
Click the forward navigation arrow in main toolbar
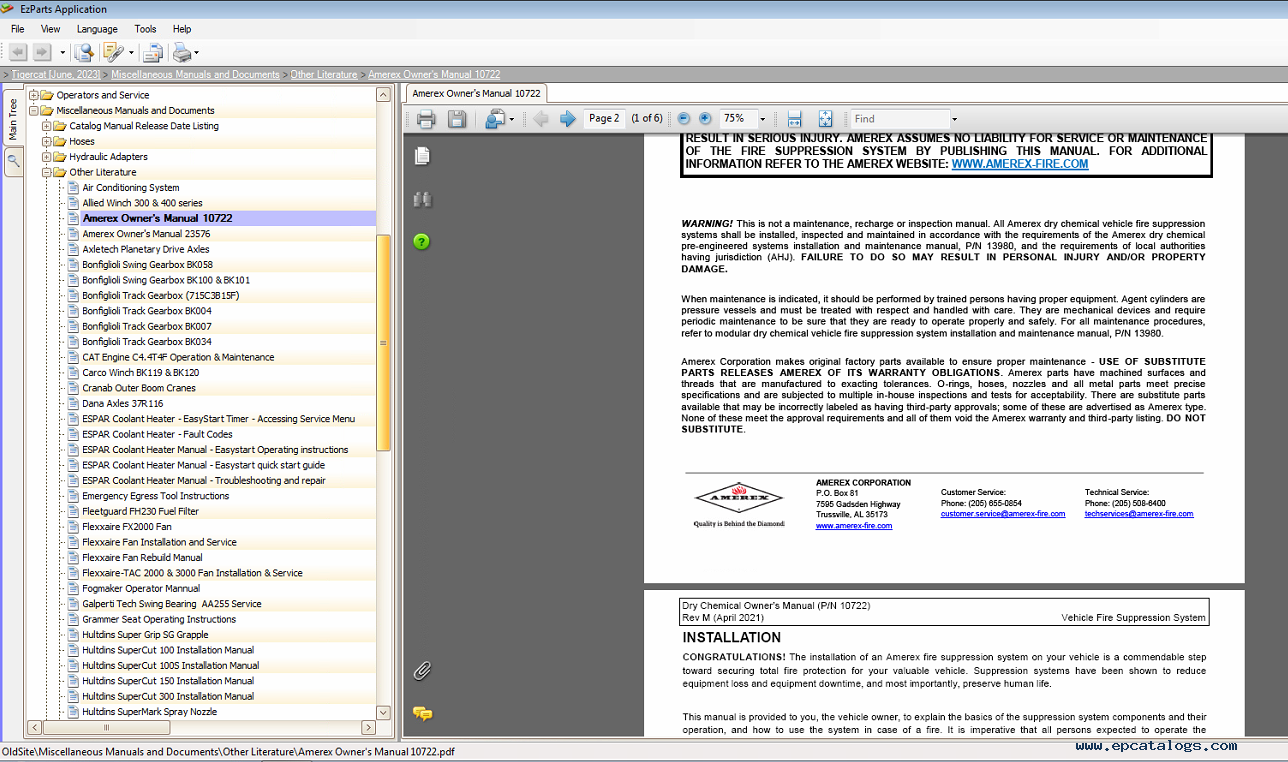click(41, 52)
